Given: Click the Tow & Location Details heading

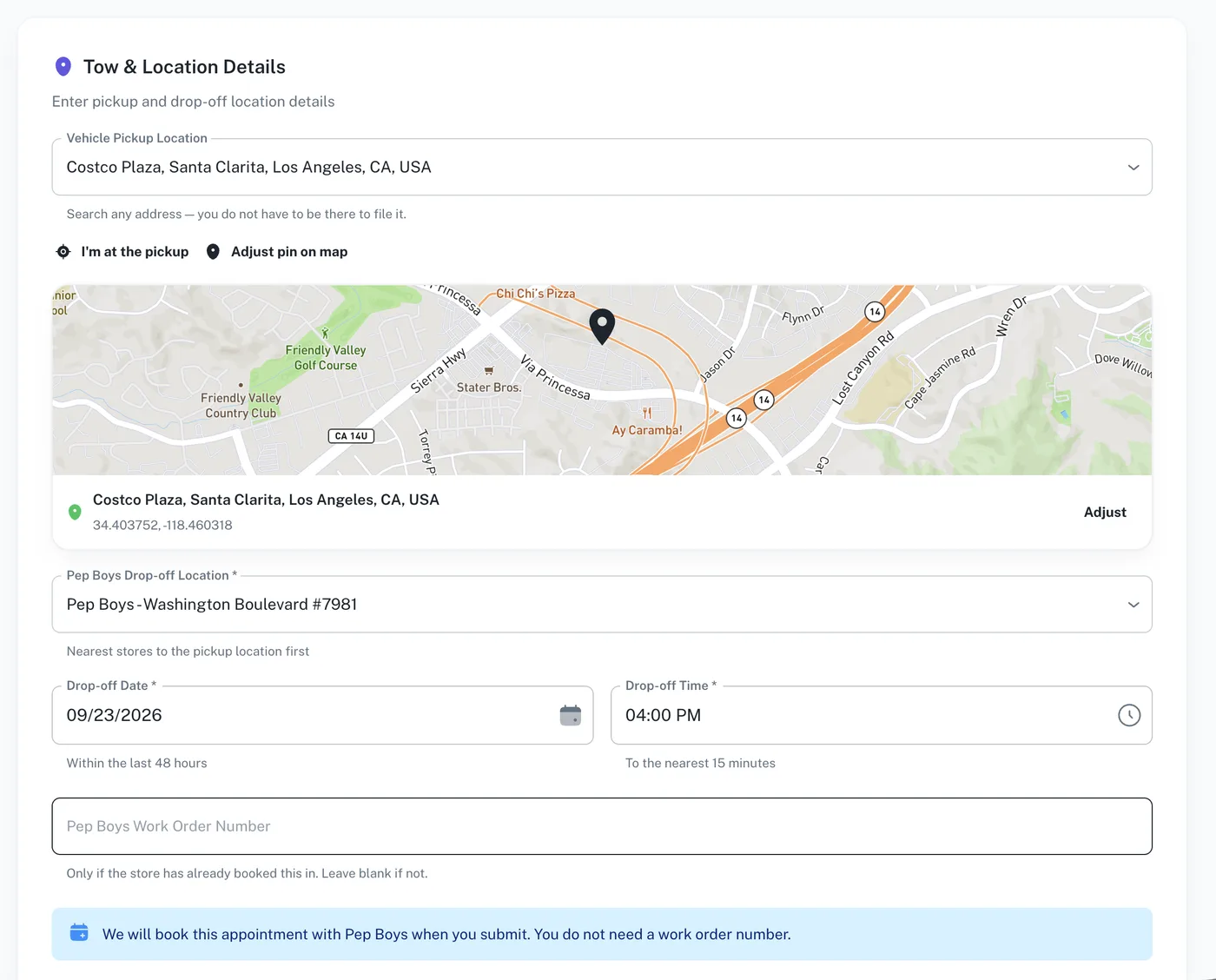Looking at the screenshot, I should [x=184, y=67].
